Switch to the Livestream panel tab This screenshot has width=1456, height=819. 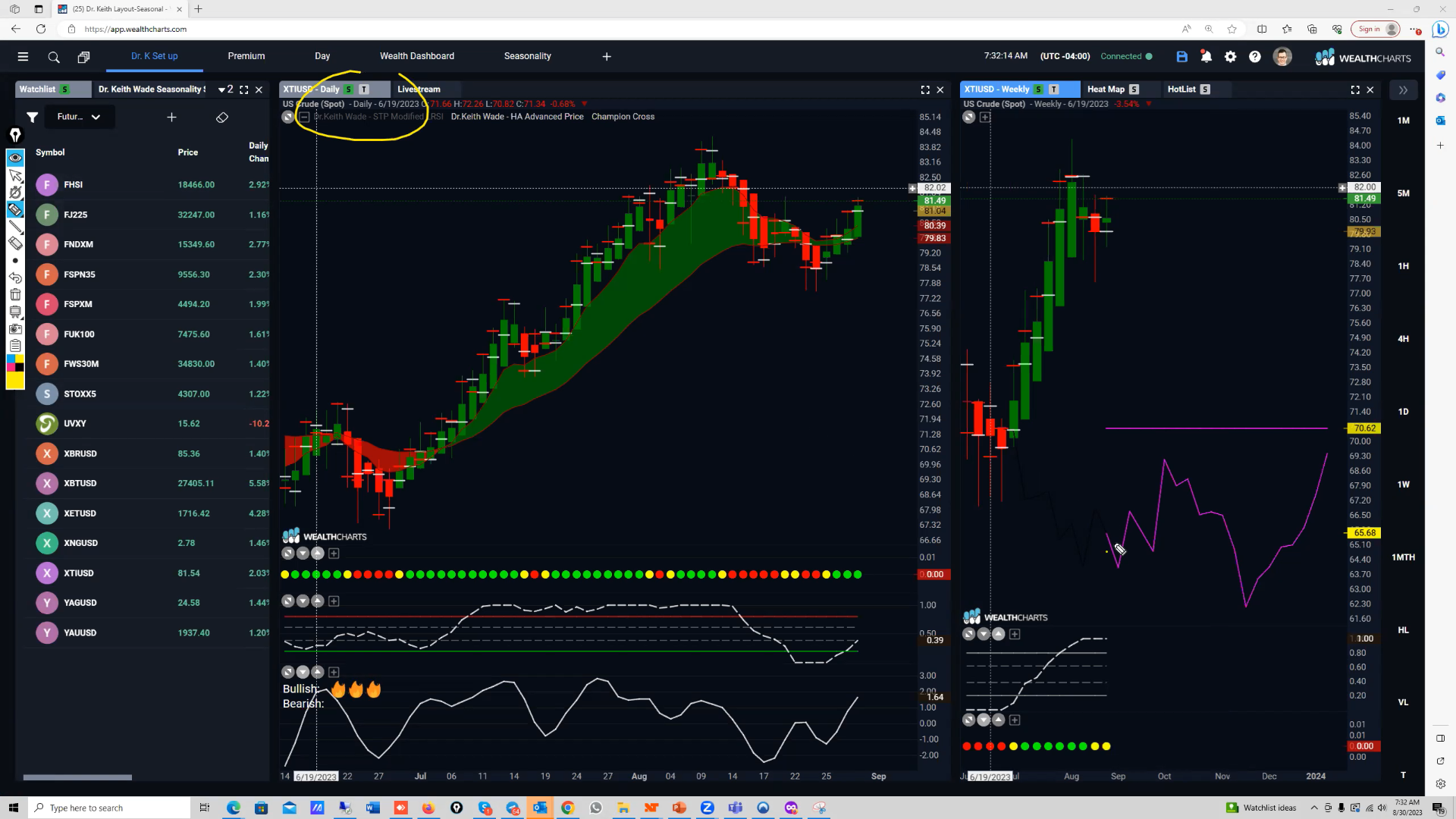click(x=419, y=89)
